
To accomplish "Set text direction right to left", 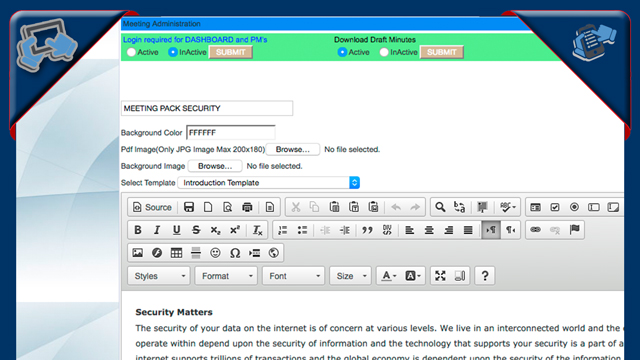I will click(510, 230).
